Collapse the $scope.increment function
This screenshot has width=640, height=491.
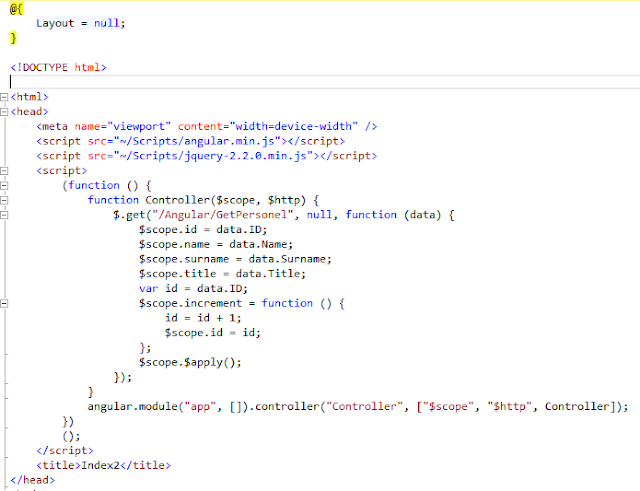click(x=4, y=303)
